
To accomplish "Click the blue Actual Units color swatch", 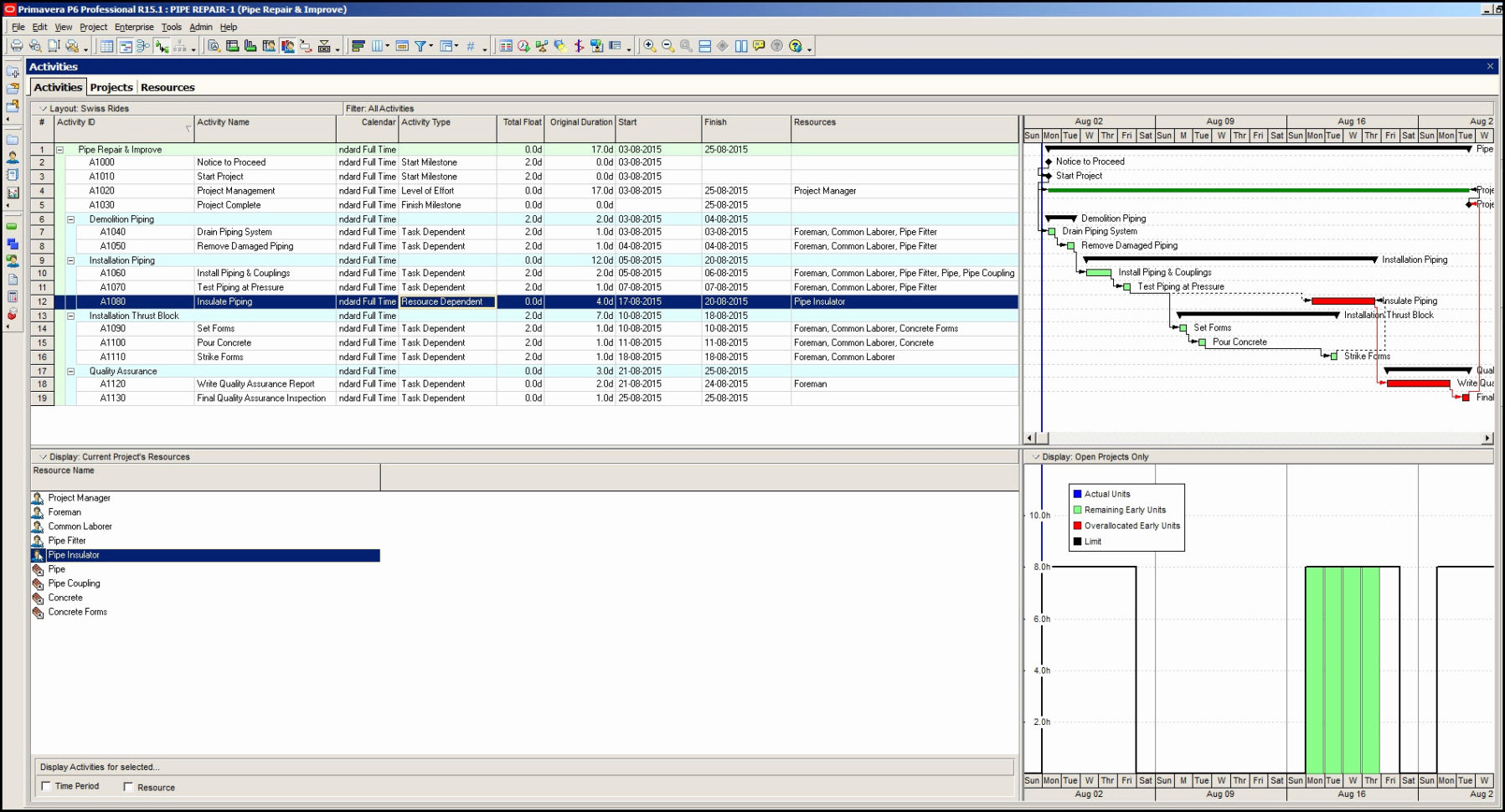I will pyautogui.click(x=1076, y=494).
